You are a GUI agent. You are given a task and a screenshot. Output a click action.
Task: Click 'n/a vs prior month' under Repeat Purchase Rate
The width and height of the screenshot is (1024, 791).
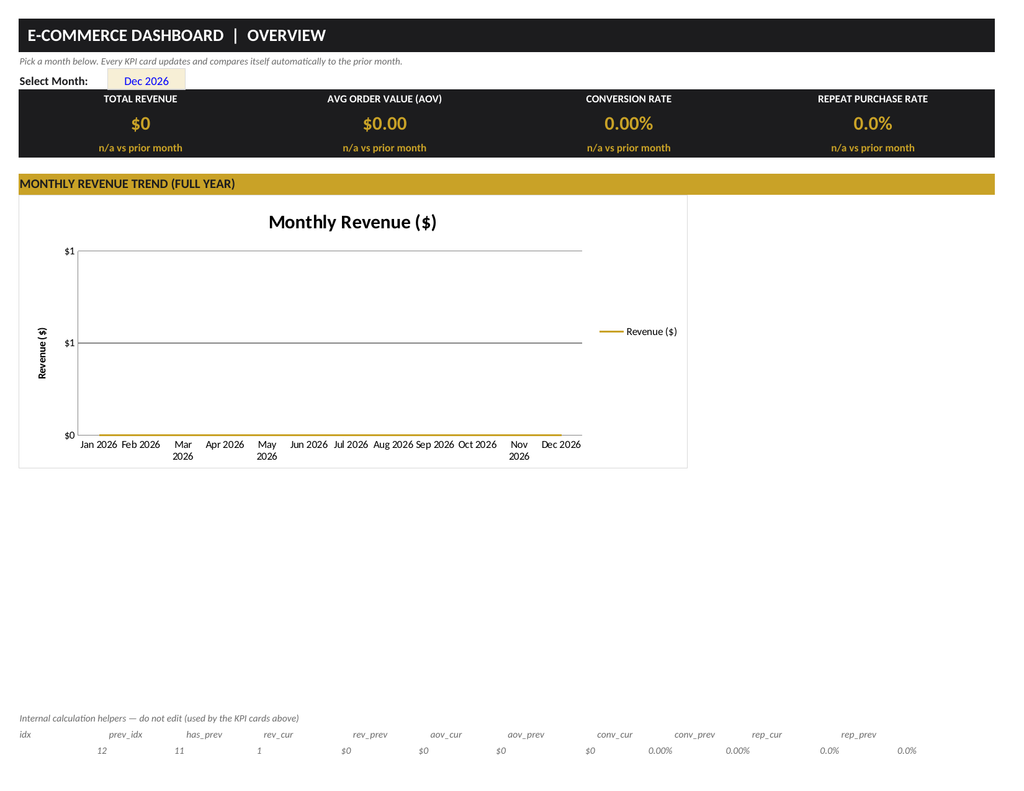872,148
